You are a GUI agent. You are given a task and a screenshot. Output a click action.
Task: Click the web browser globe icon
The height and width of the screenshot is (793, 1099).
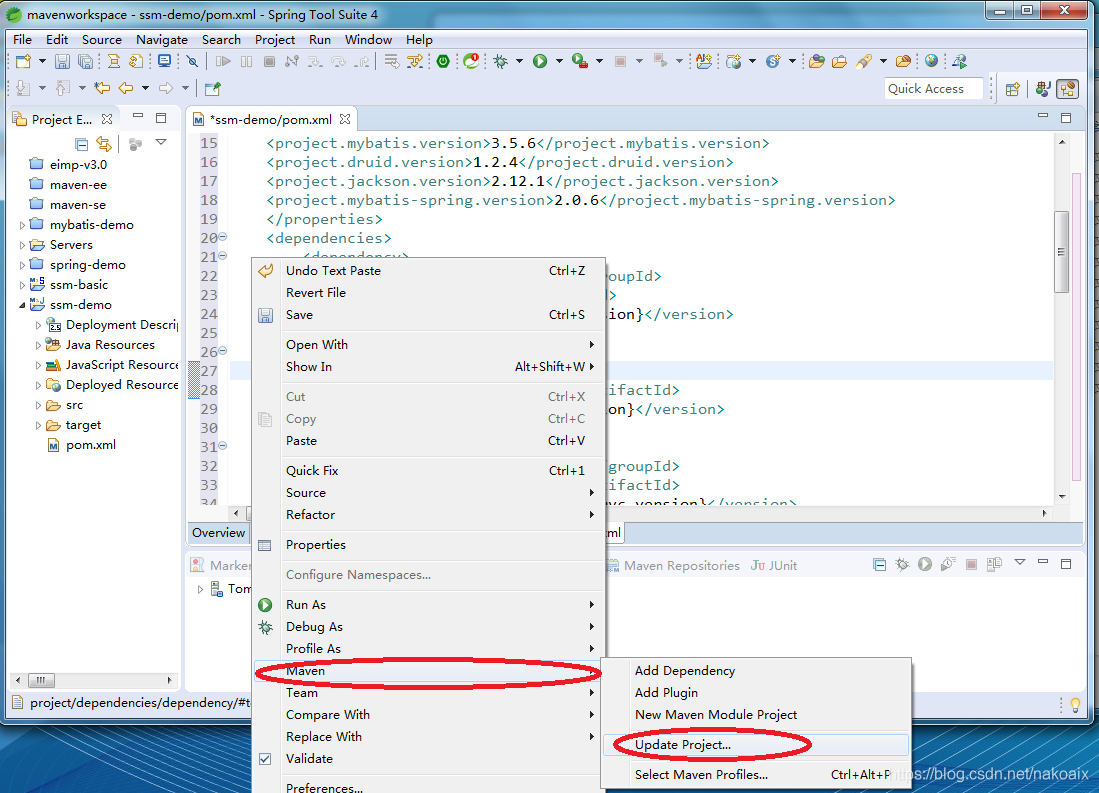[931, 62]
